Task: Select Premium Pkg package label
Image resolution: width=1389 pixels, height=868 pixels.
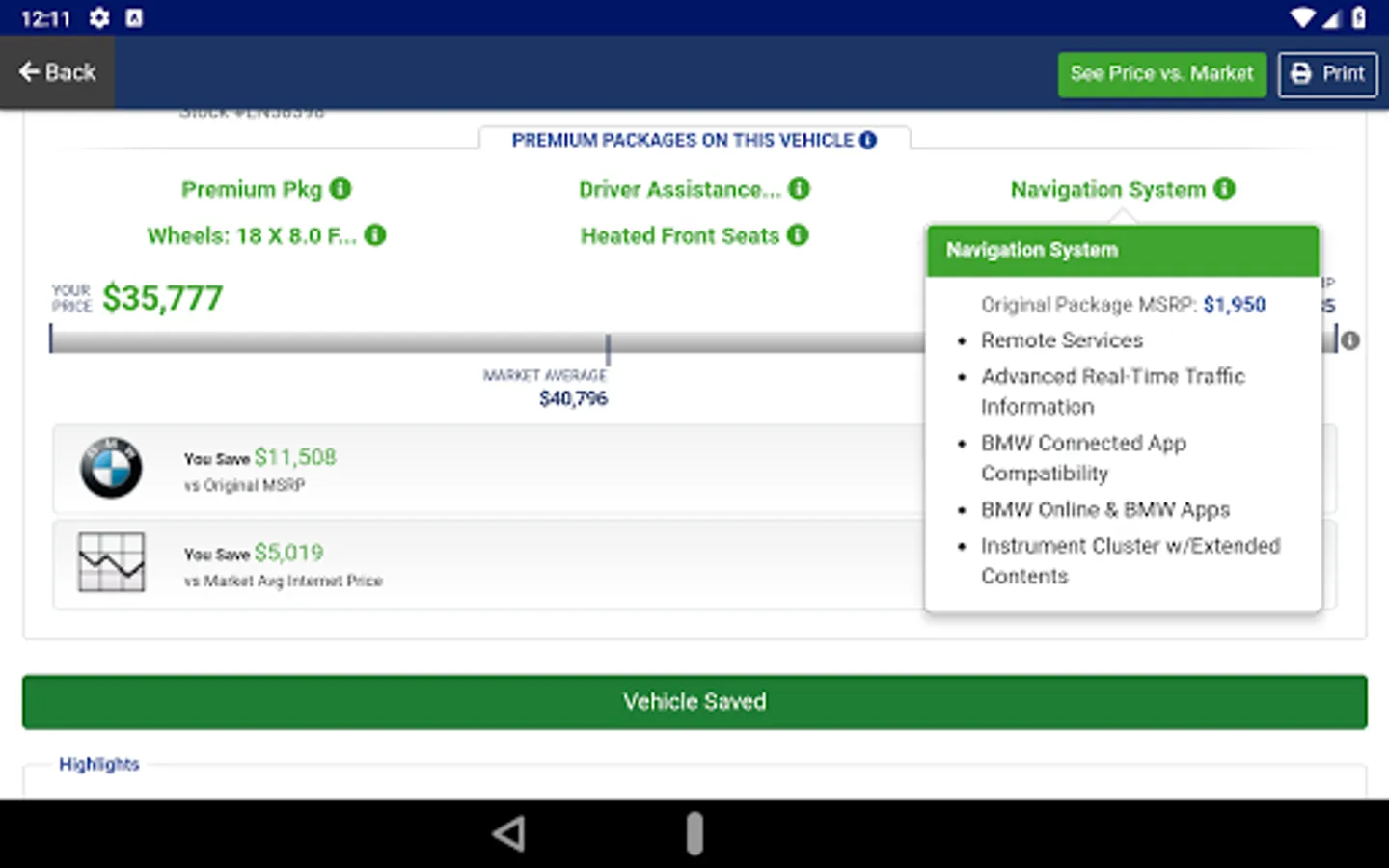Action: coord(252,190)
